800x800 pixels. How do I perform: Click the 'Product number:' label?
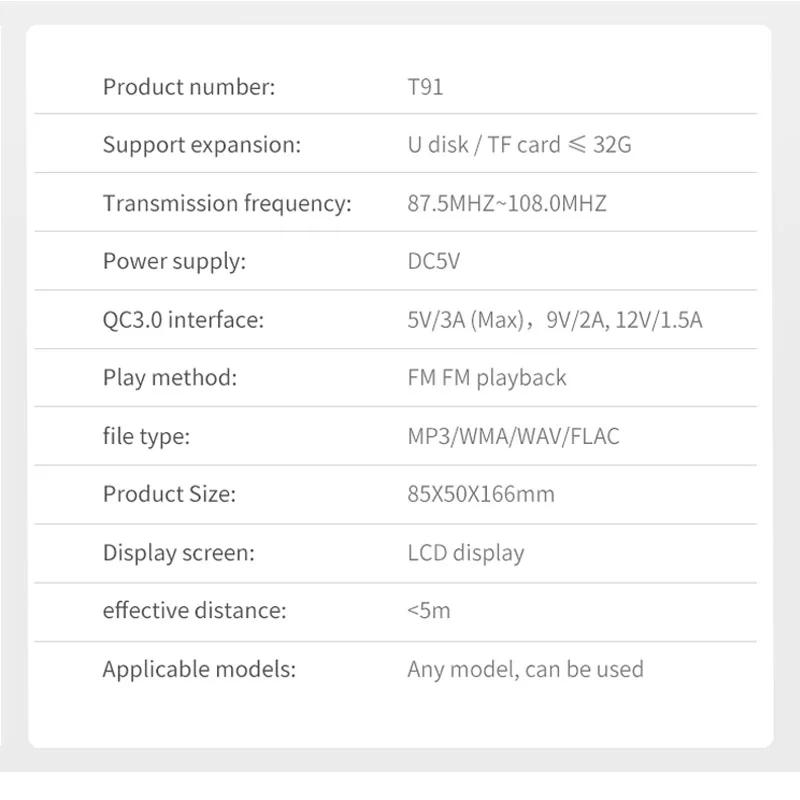tap(188, 87)
